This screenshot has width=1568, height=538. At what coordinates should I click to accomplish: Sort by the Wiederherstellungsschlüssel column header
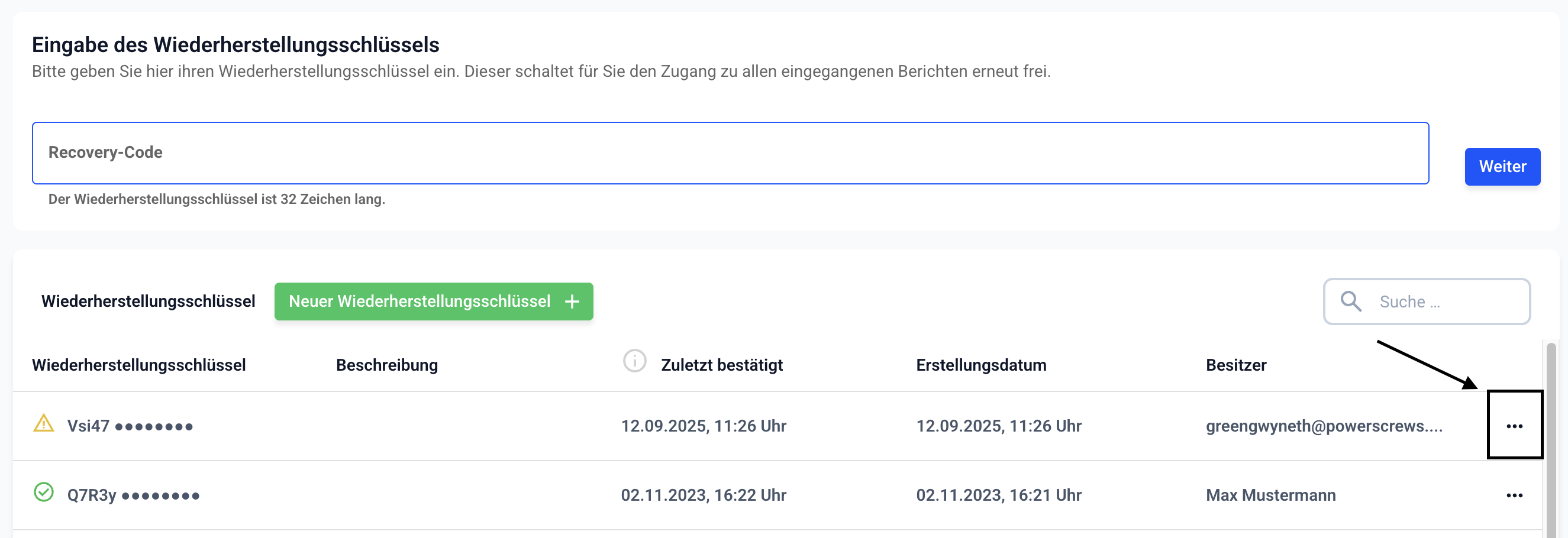(x=139, y=365)
